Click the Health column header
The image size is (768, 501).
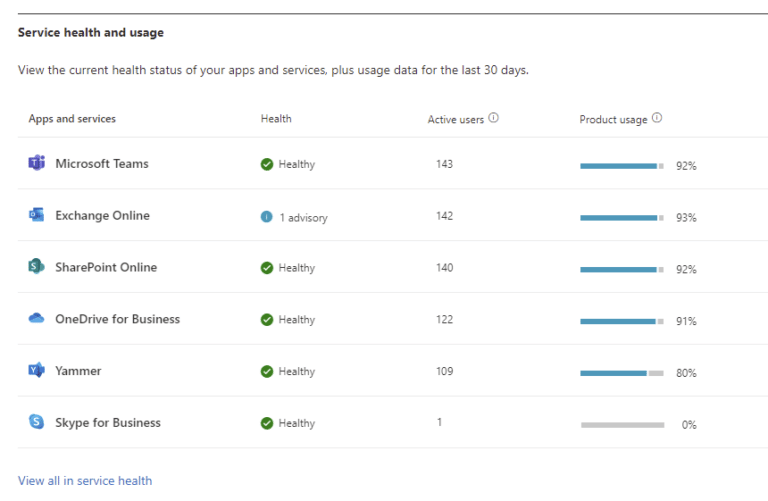[276, 119]
